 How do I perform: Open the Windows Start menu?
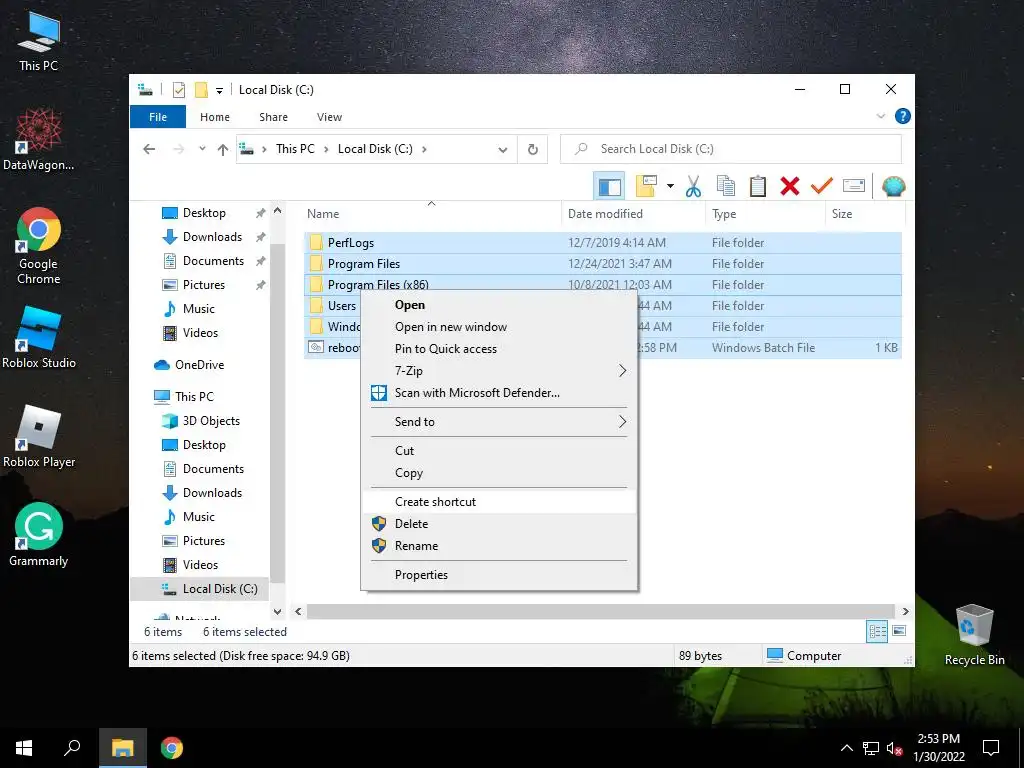[x=24, y=748]
